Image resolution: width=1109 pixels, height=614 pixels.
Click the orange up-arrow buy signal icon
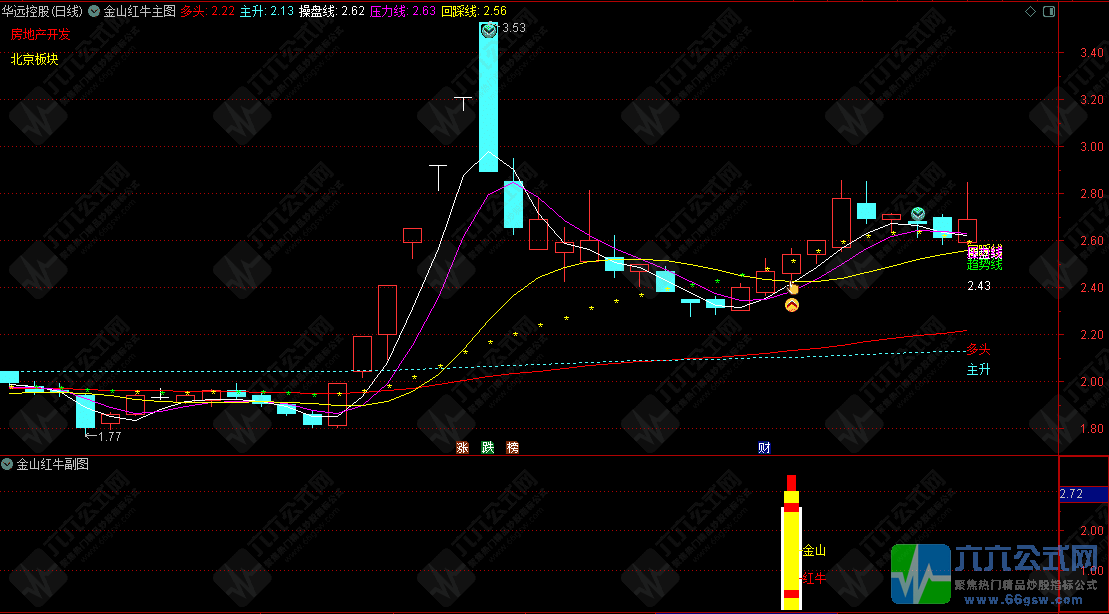tap(792, 306)
